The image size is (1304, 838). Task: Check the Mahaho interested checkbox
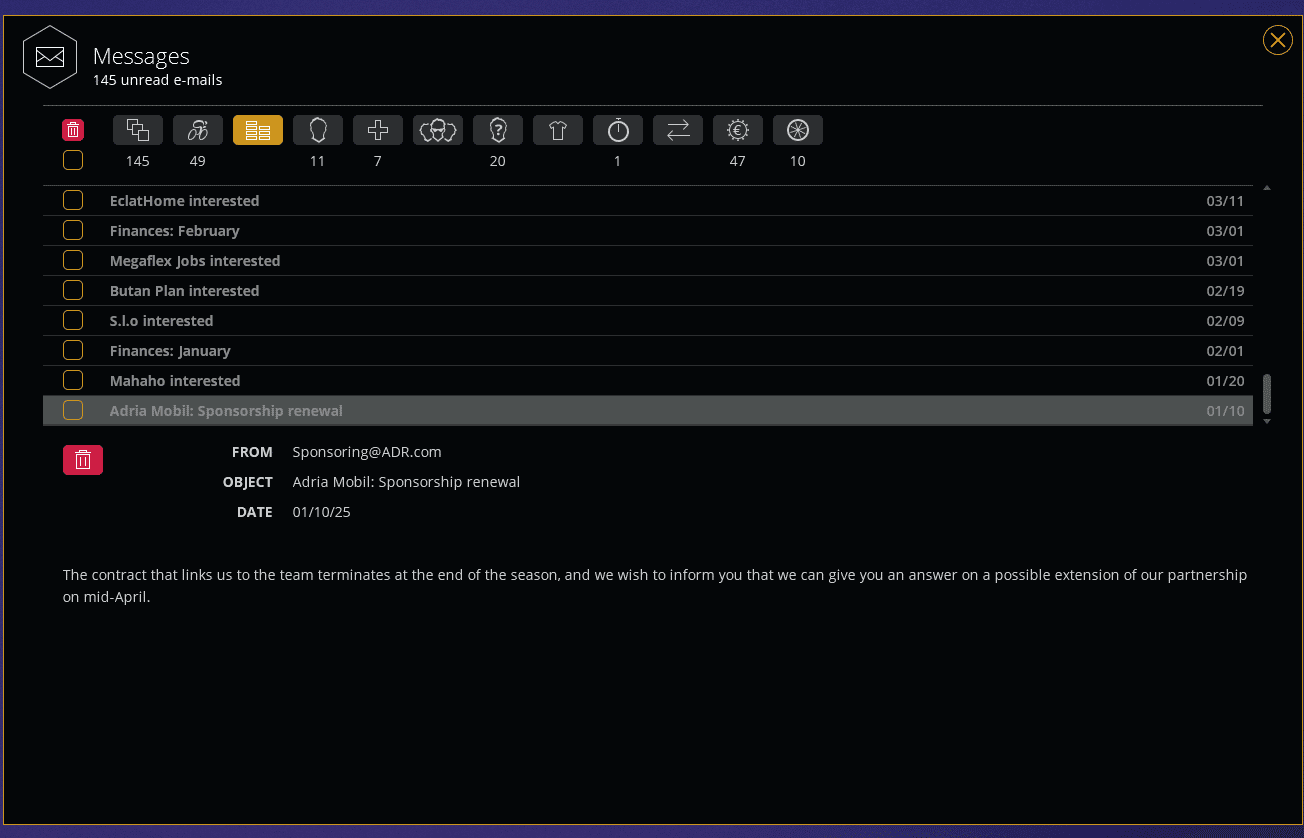73,380
